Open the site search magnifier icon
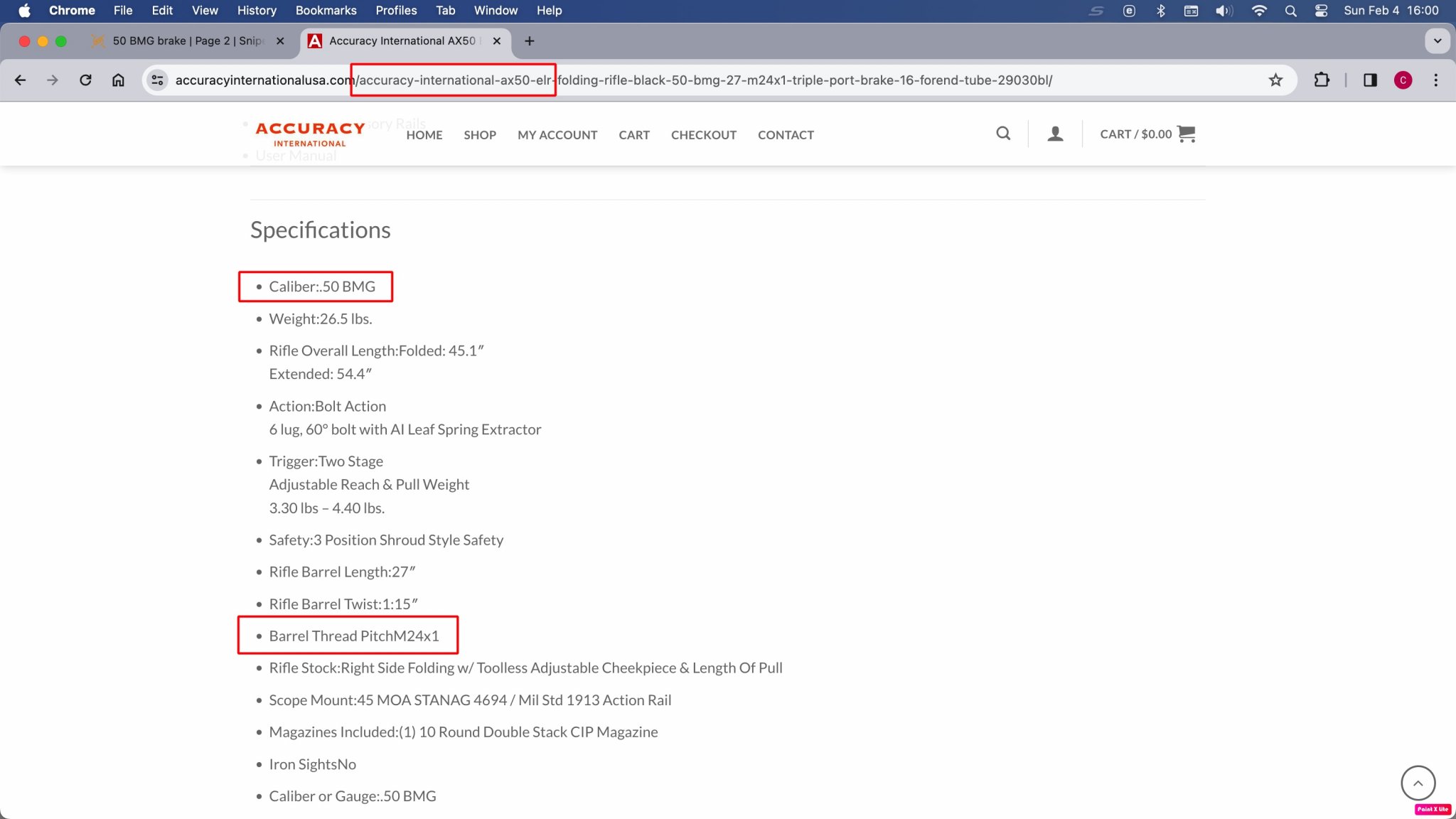 [1003, 134]
